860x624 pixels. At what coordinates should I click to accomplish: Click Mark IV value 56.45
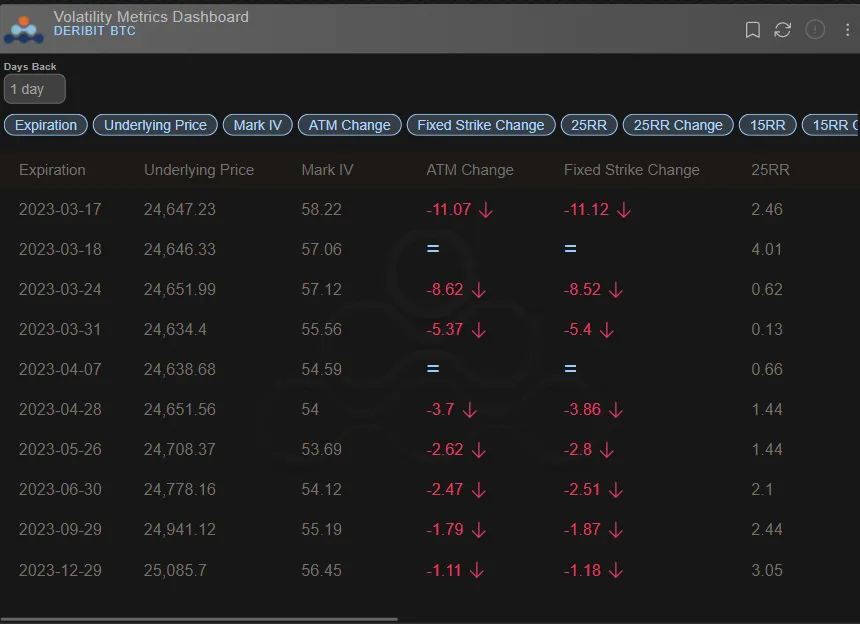click(321, 570)
